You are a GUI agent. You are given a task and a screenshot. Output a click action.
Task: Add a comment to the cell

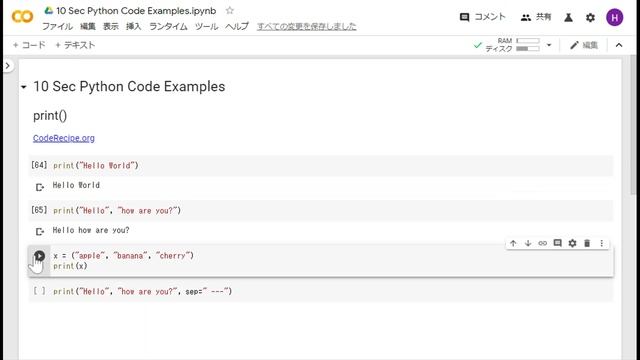pos(558,243)
